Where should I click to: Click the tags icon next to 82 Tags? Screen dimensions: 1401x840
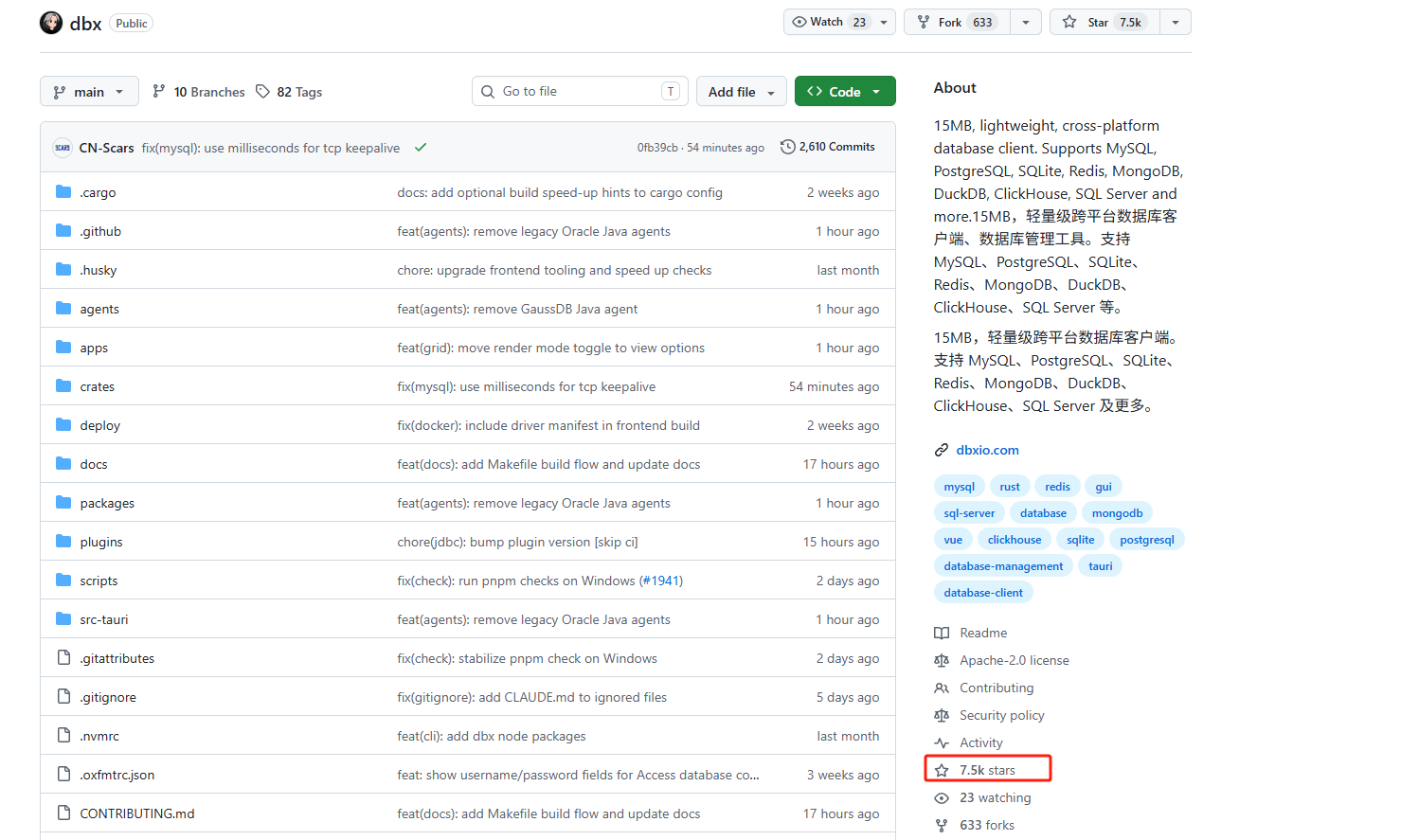[x=262, y=92]
